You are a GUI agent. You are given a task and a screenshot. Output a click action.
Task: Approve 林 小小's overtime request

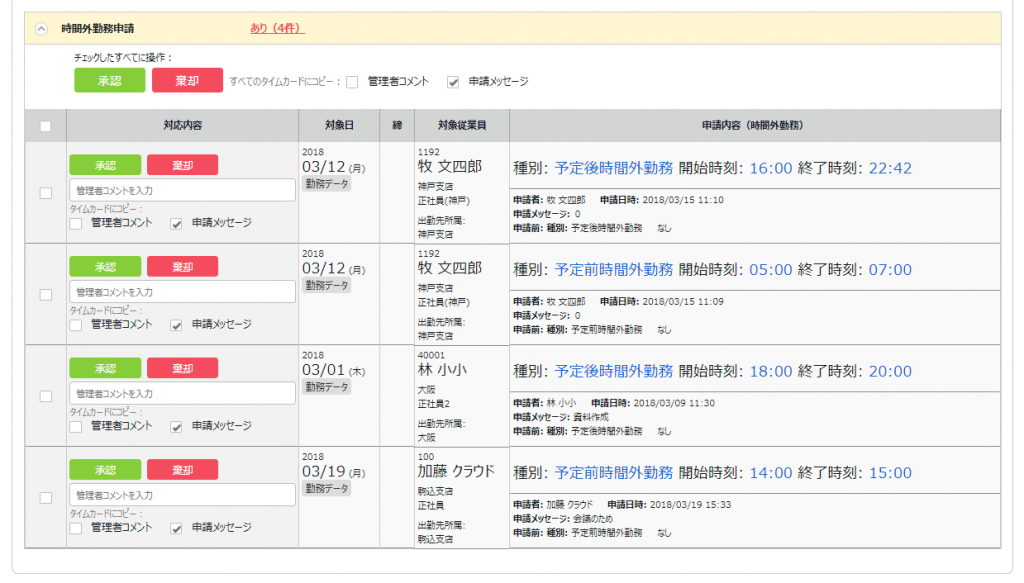click(105, 368)
